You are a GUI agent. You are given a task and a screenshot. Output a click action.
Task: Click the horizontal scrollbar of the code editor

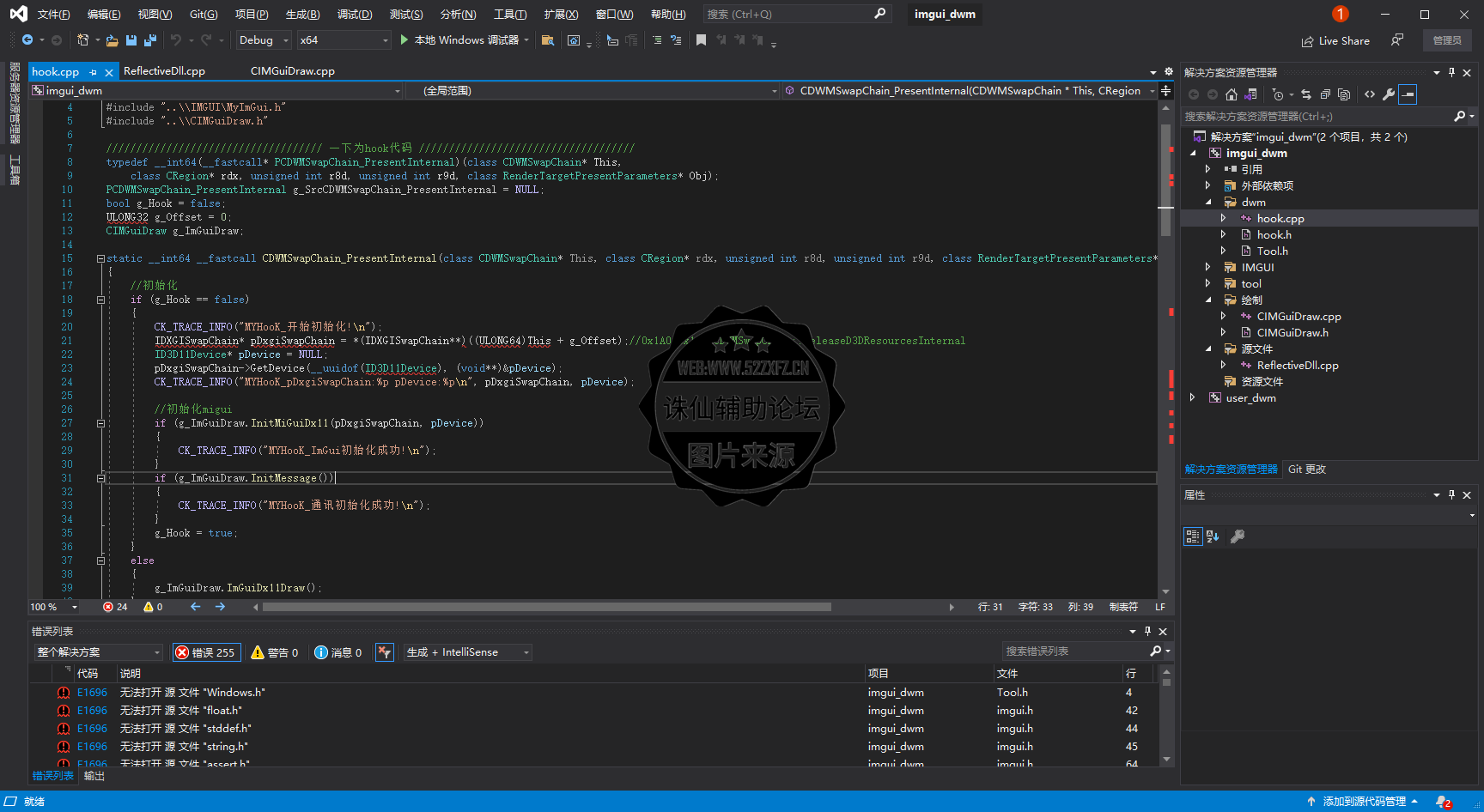coord(546,607)
